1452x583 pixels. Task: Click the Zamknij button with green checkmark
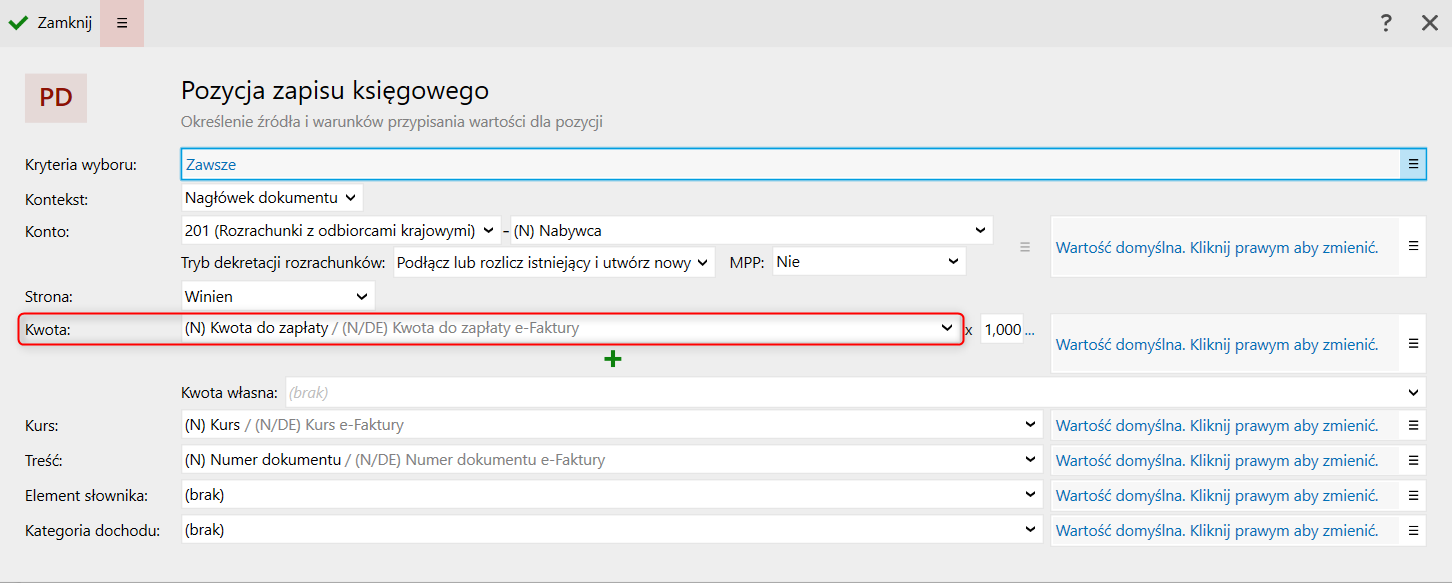pos(50,23)
